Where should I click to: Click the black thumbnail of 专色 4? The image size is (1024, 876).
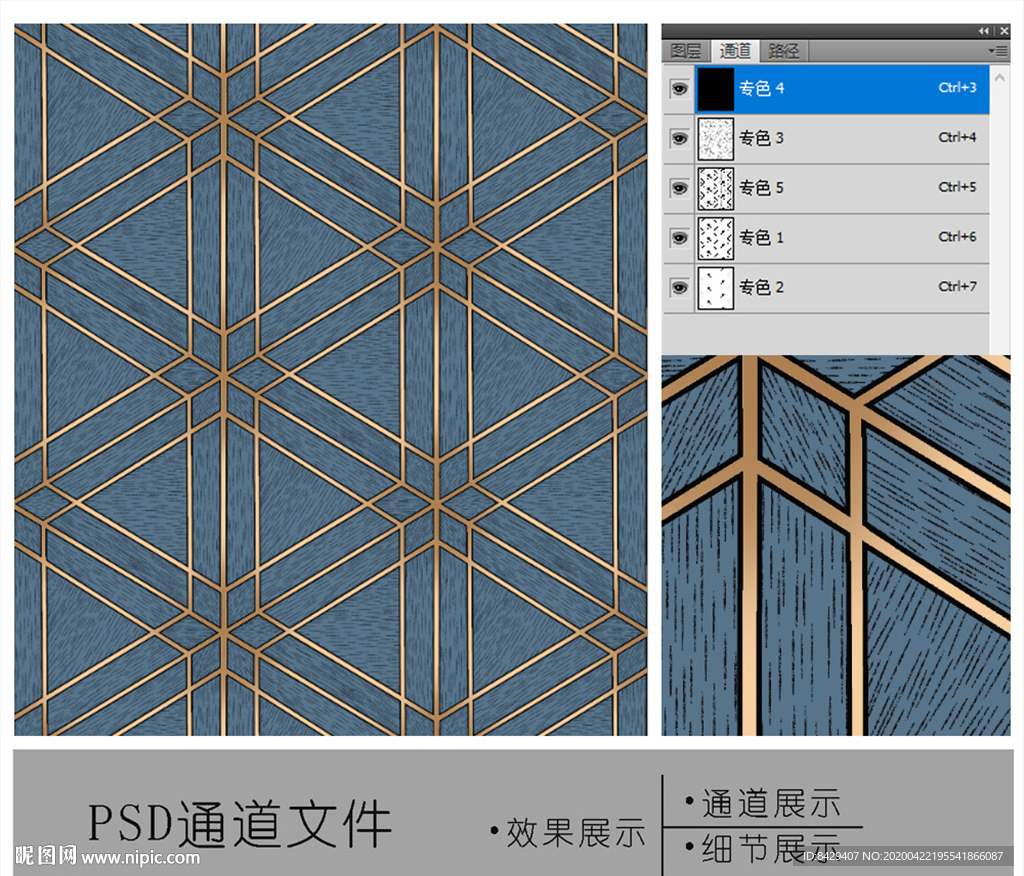(716, 89)
